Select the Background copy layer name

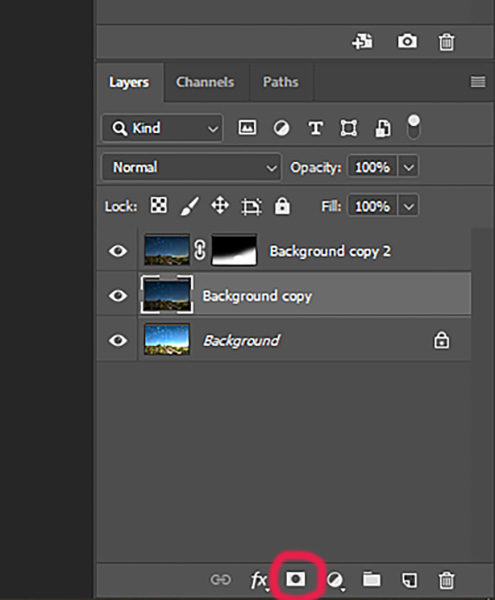click(x=257, y=296)
